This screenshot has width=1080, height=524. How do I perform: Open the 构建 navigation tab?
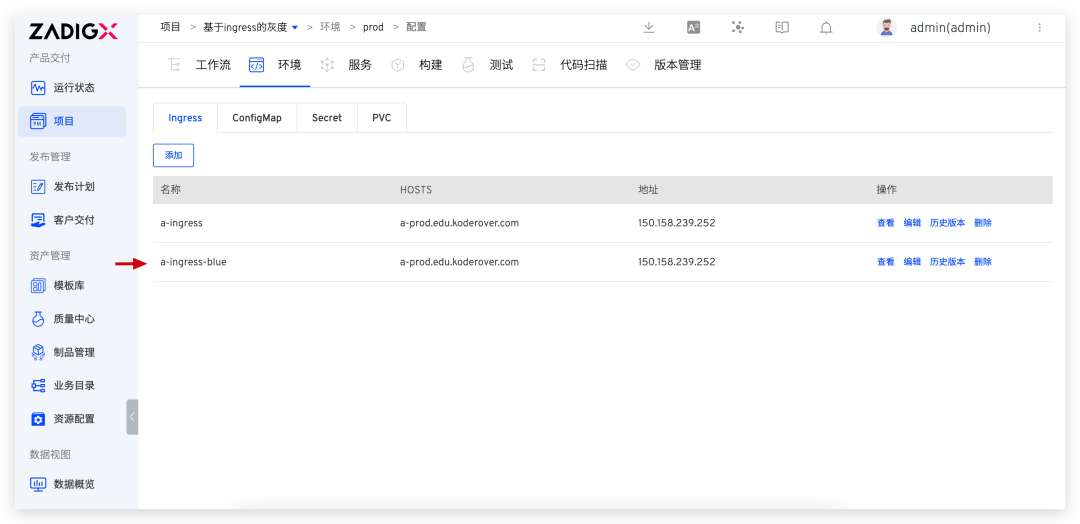pos(430,65)
